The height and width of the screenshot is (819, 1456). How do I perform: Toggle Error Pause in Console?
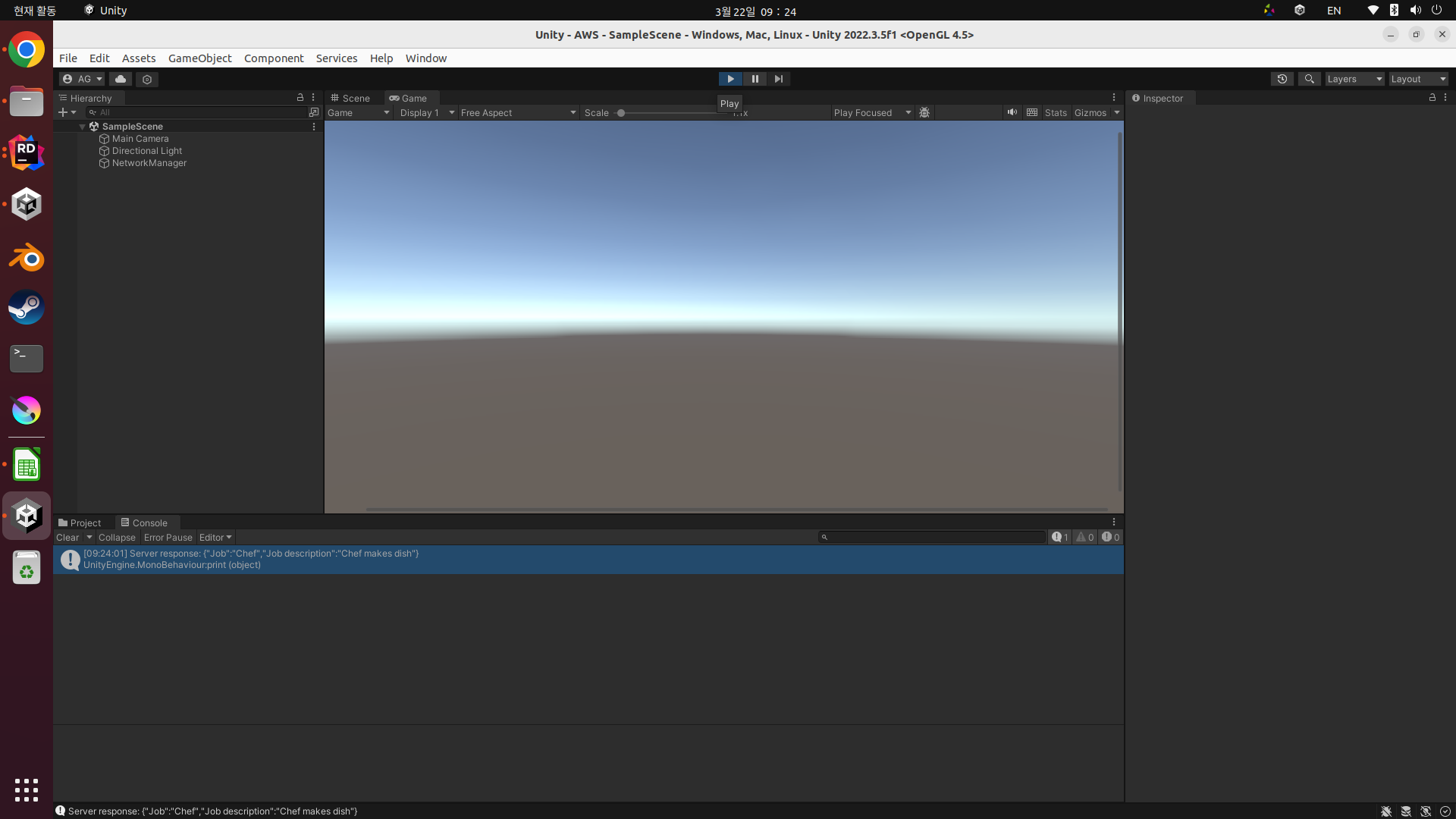coord(168,537)
